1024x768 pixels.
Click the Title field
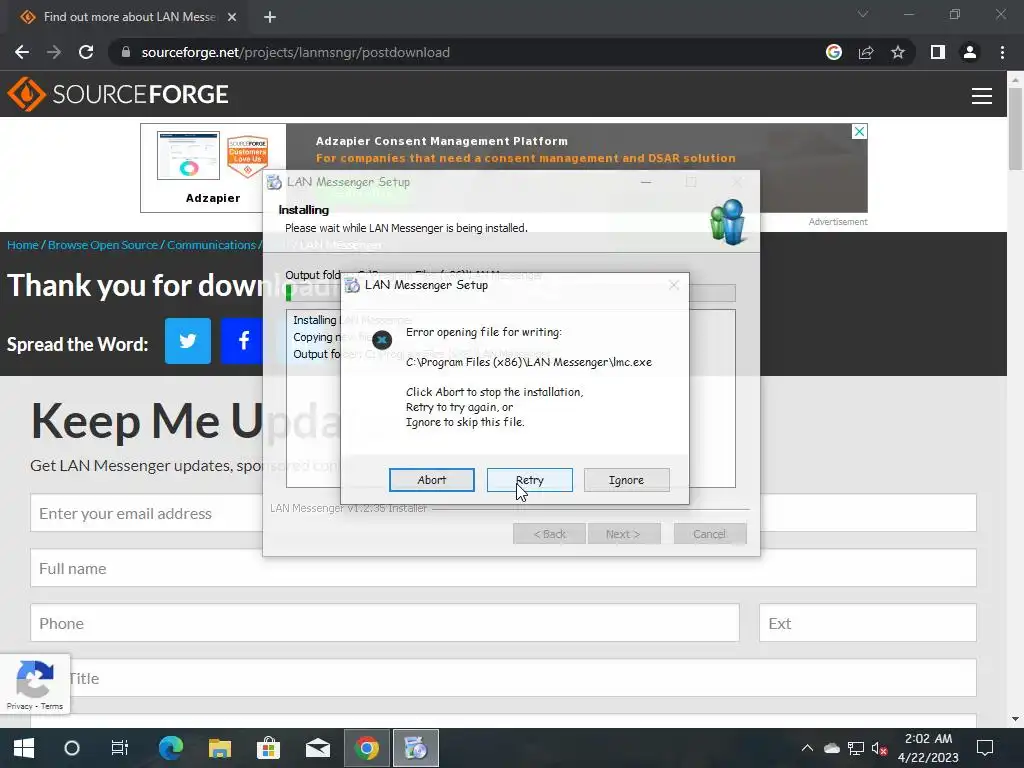click(x=504, y=678)
